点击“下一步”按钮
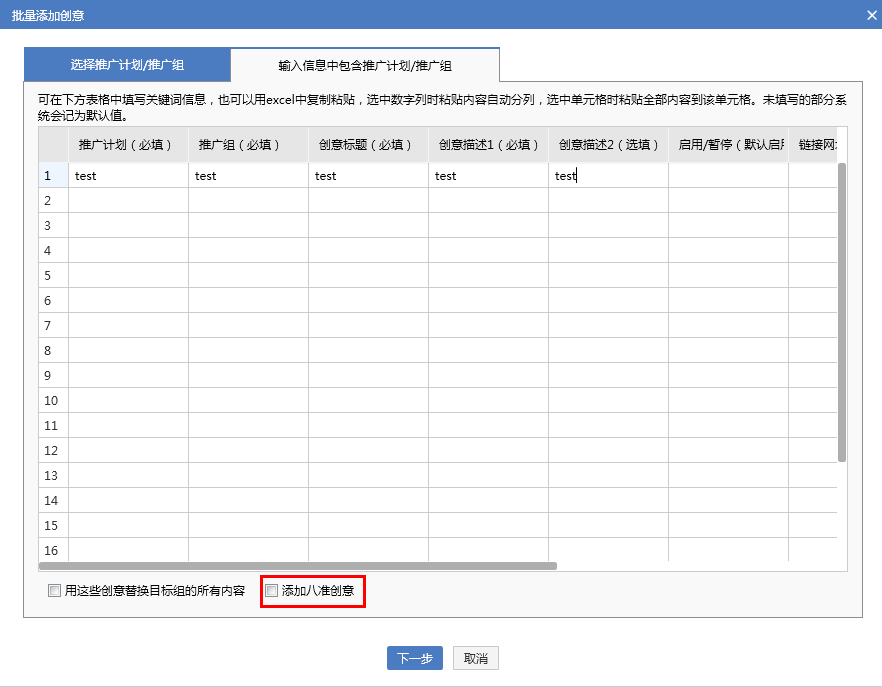The height and width of the screenshot is (687, 882). (x=414, y=658)
